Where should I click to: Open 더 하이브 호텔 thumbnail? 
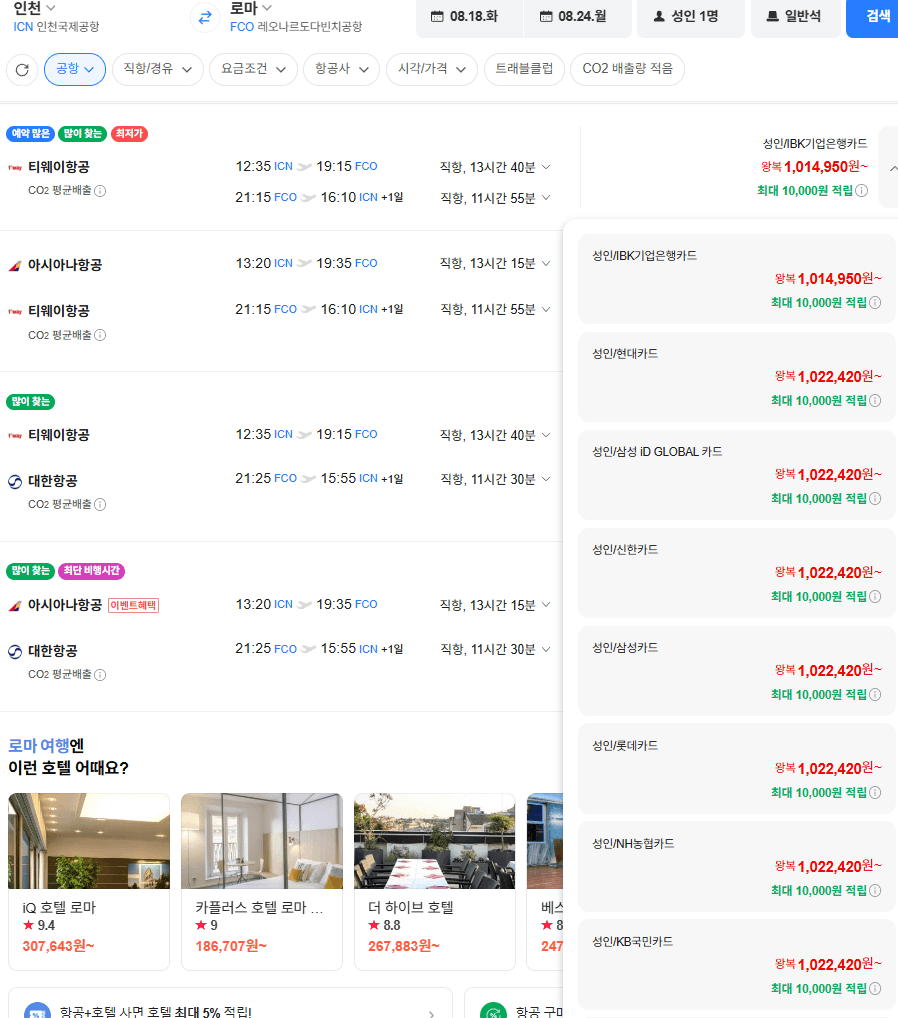pos(434,841)
